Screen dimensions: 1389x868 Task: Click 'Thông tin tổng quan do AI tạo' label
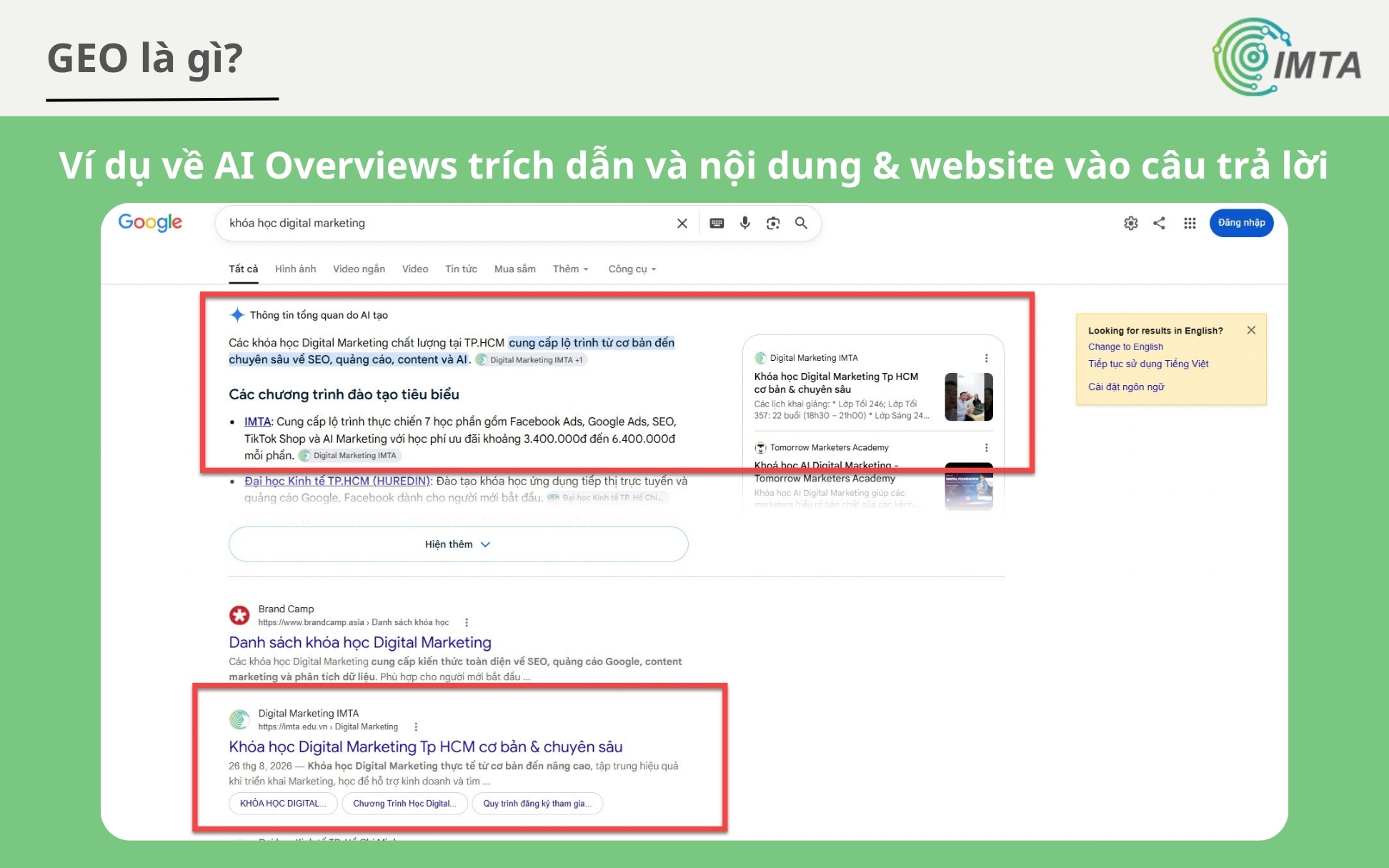click(x=319, y=315)
